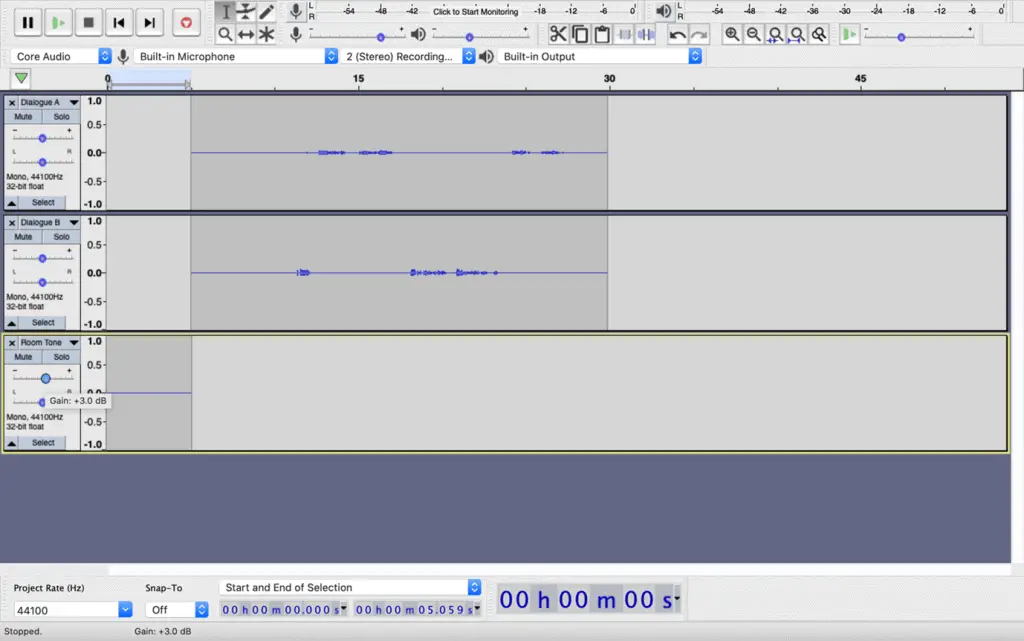Click the Paste clipboard icon

[602, 34]
